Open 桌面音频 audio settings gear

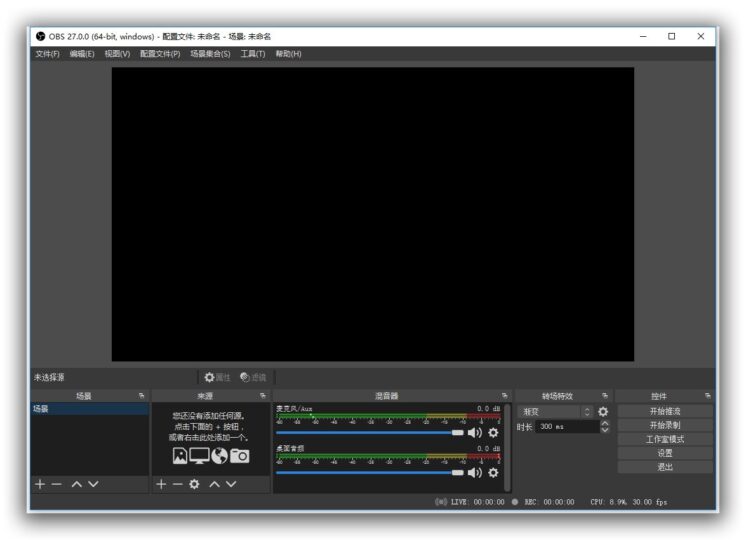[x=493, y=472]
